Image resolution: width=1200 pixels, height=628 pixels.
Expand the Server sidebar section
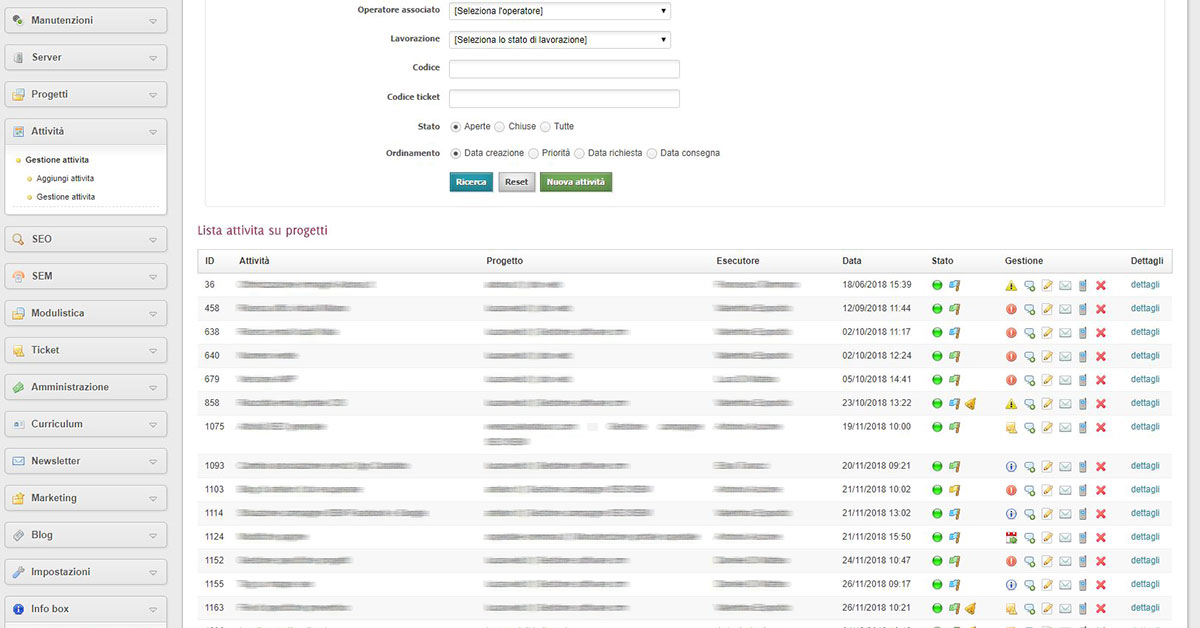pos(86,57)
